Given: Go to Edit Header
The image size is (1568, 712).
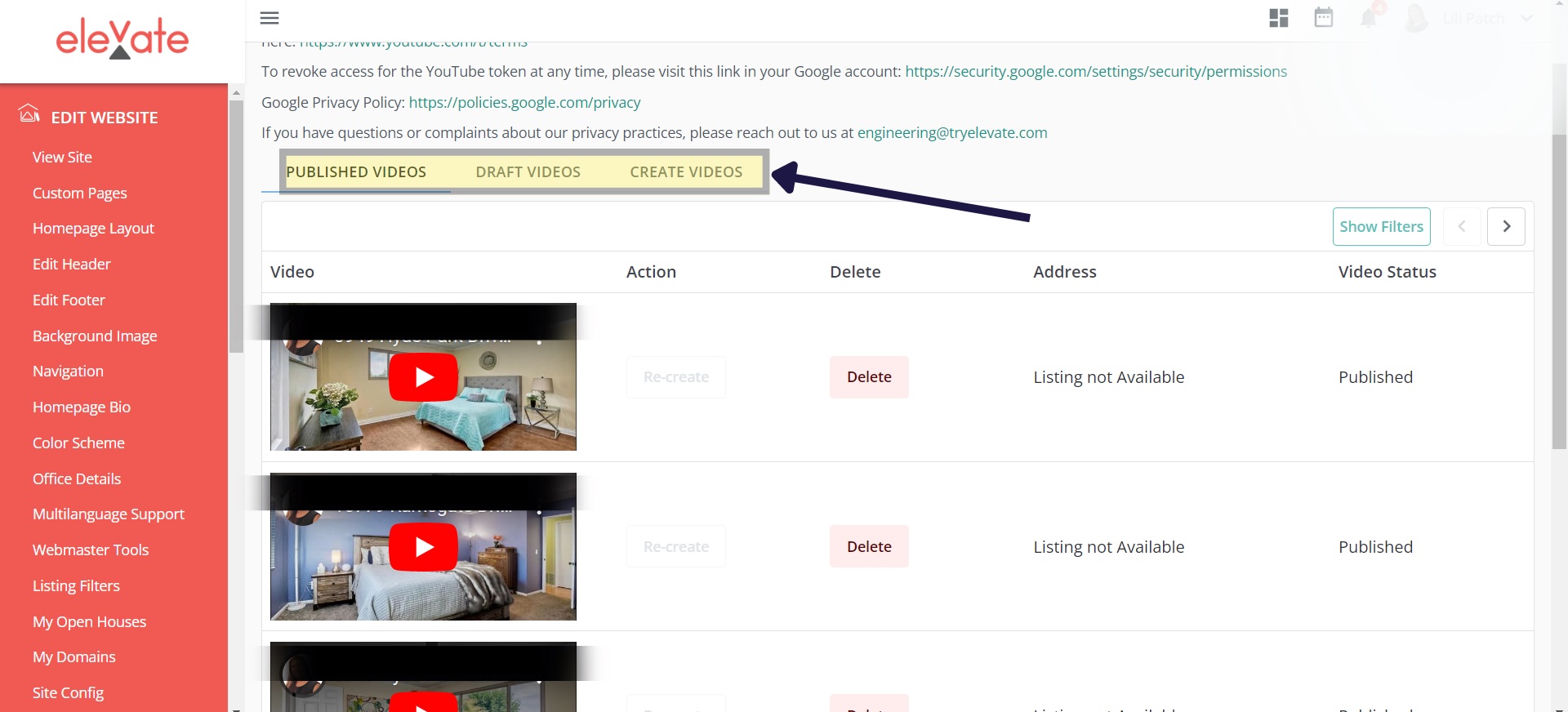Looking at the screenshot, I should [x=71, y=265].
